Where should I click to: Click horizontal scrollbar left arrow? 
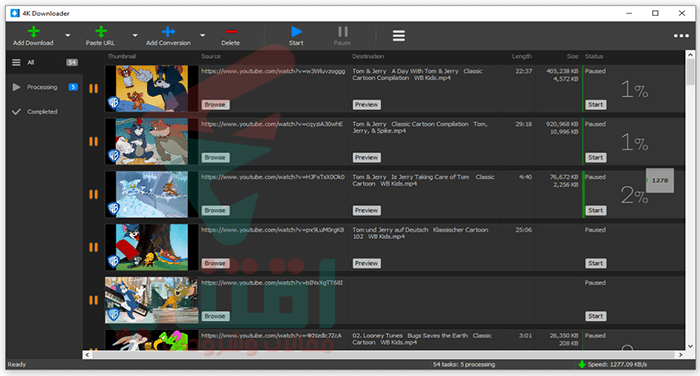click(87, 355)
